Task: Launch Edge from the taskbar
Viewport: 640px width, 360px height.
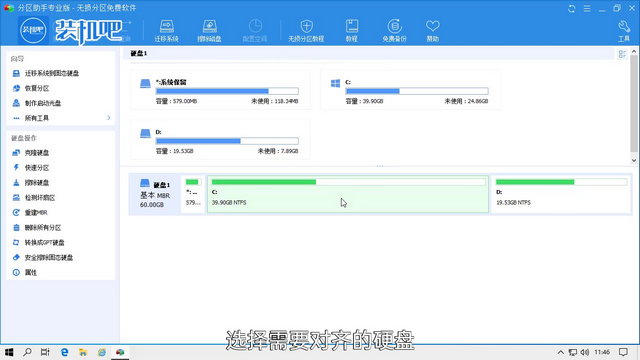Action: click(x=64, y=352)
